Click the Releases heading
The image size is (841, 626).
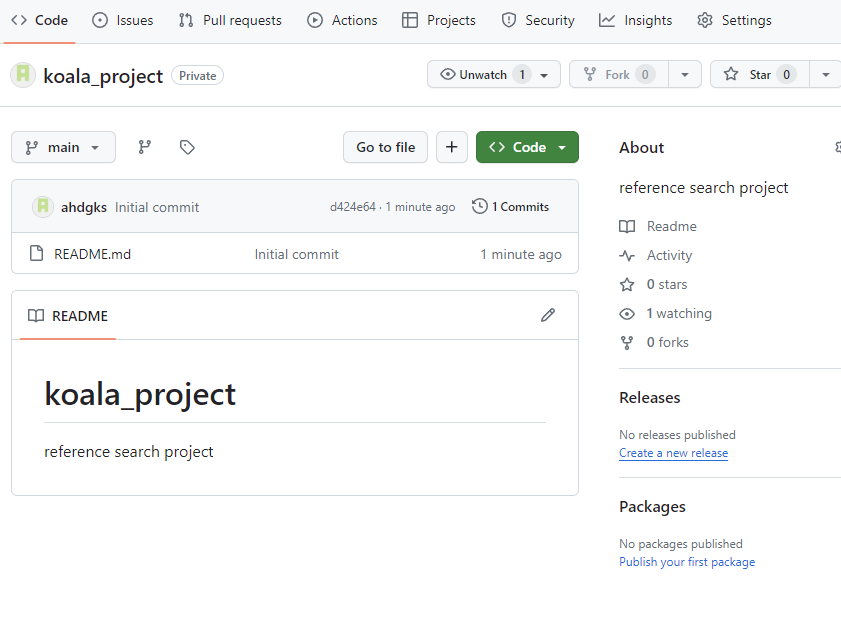click(650, 397)
